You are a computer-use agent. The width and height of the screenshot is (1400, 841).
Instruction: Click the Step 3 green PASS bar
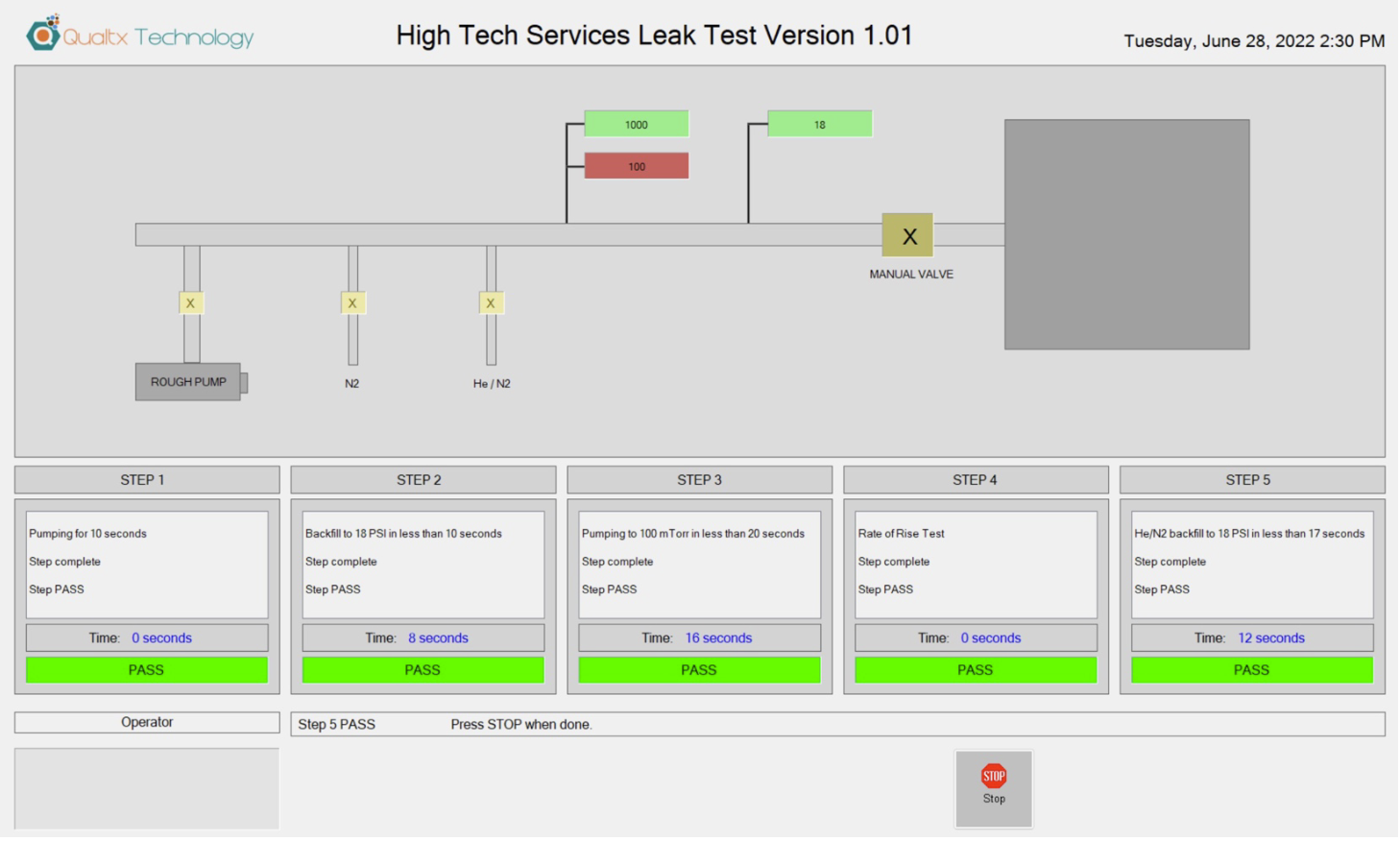tap(700, 670)
